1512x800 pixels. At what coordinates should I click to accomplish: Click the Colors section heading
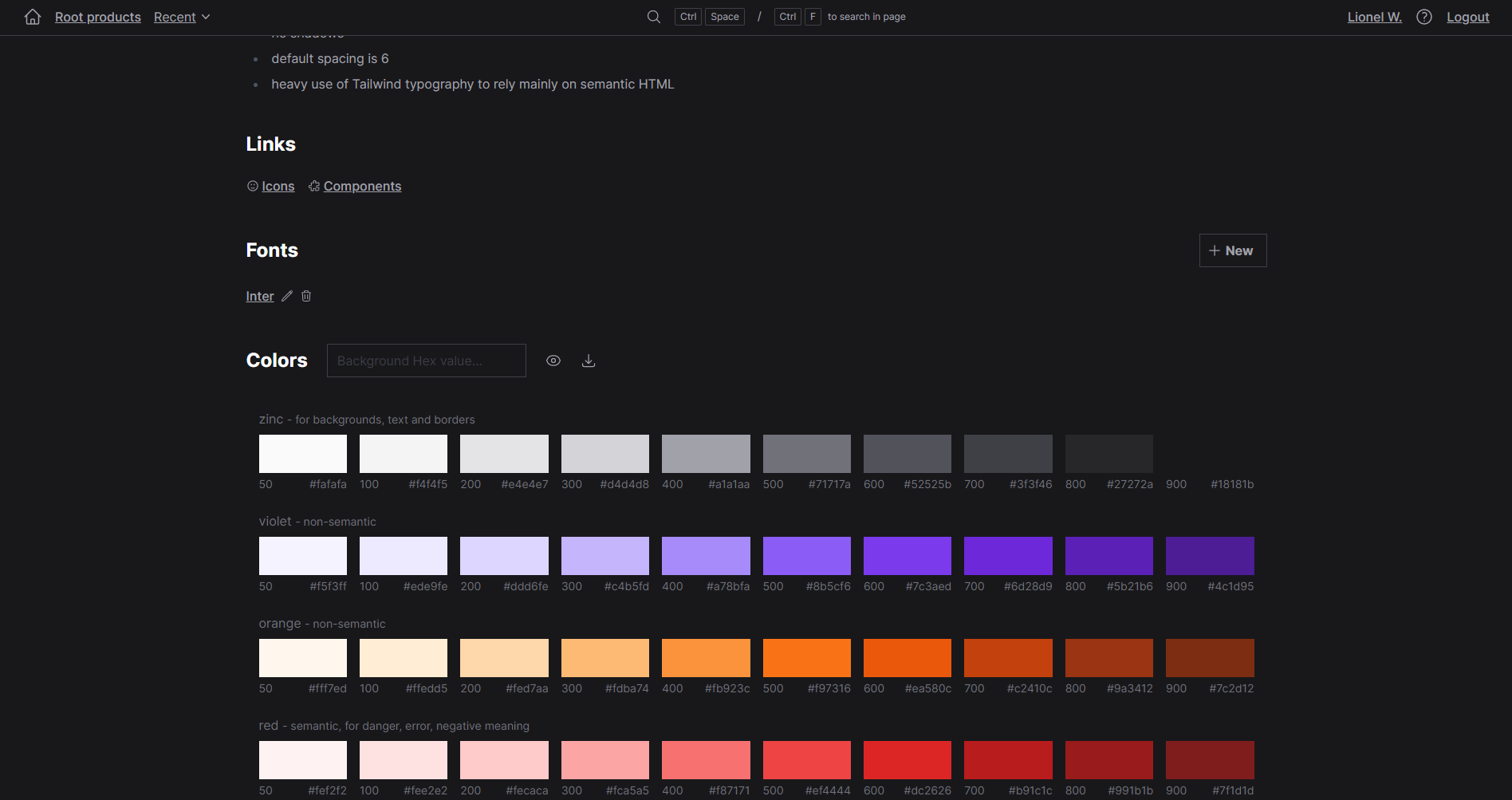coord(277,361)
